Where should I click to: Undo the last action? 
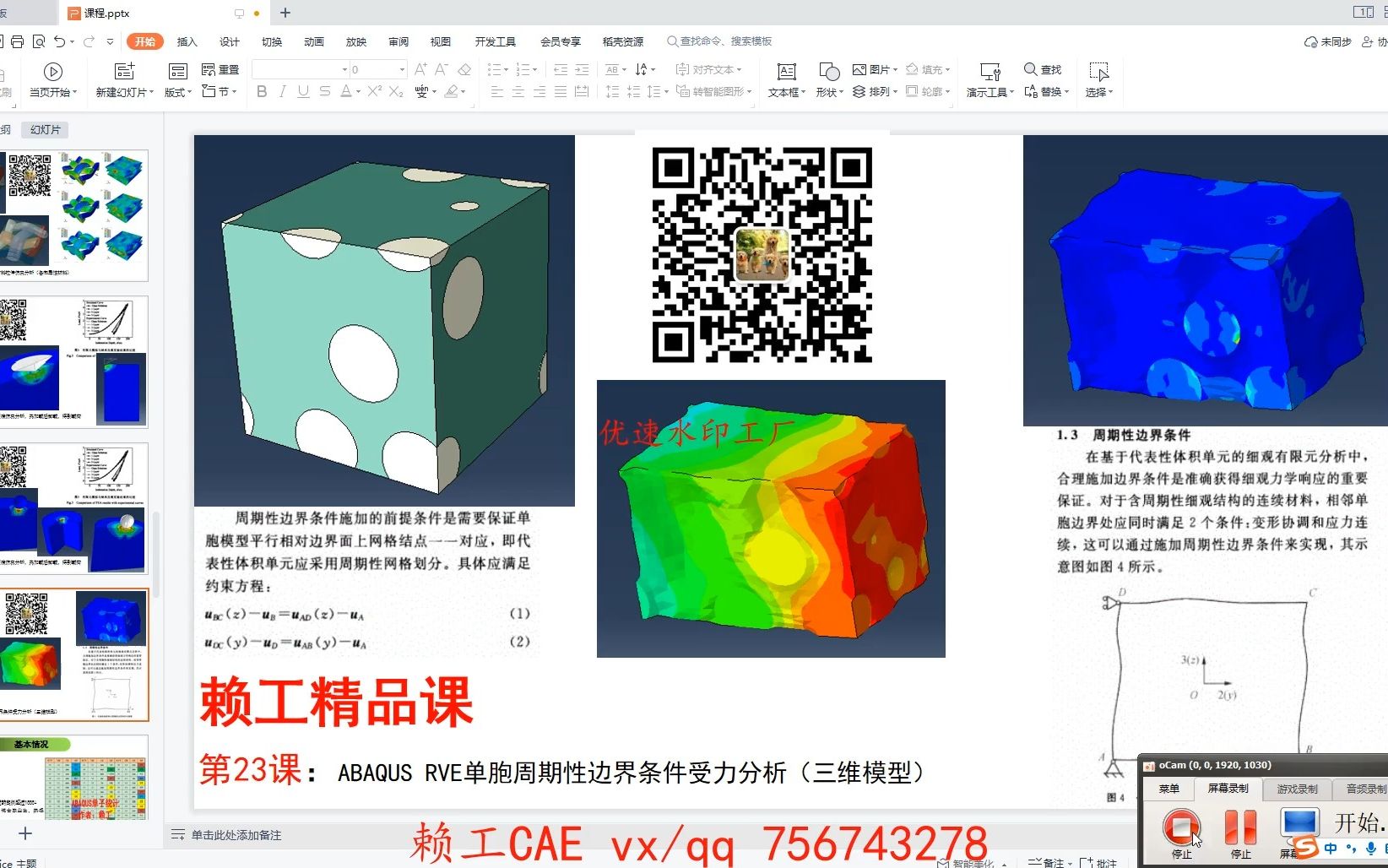[x=59, y=41]
